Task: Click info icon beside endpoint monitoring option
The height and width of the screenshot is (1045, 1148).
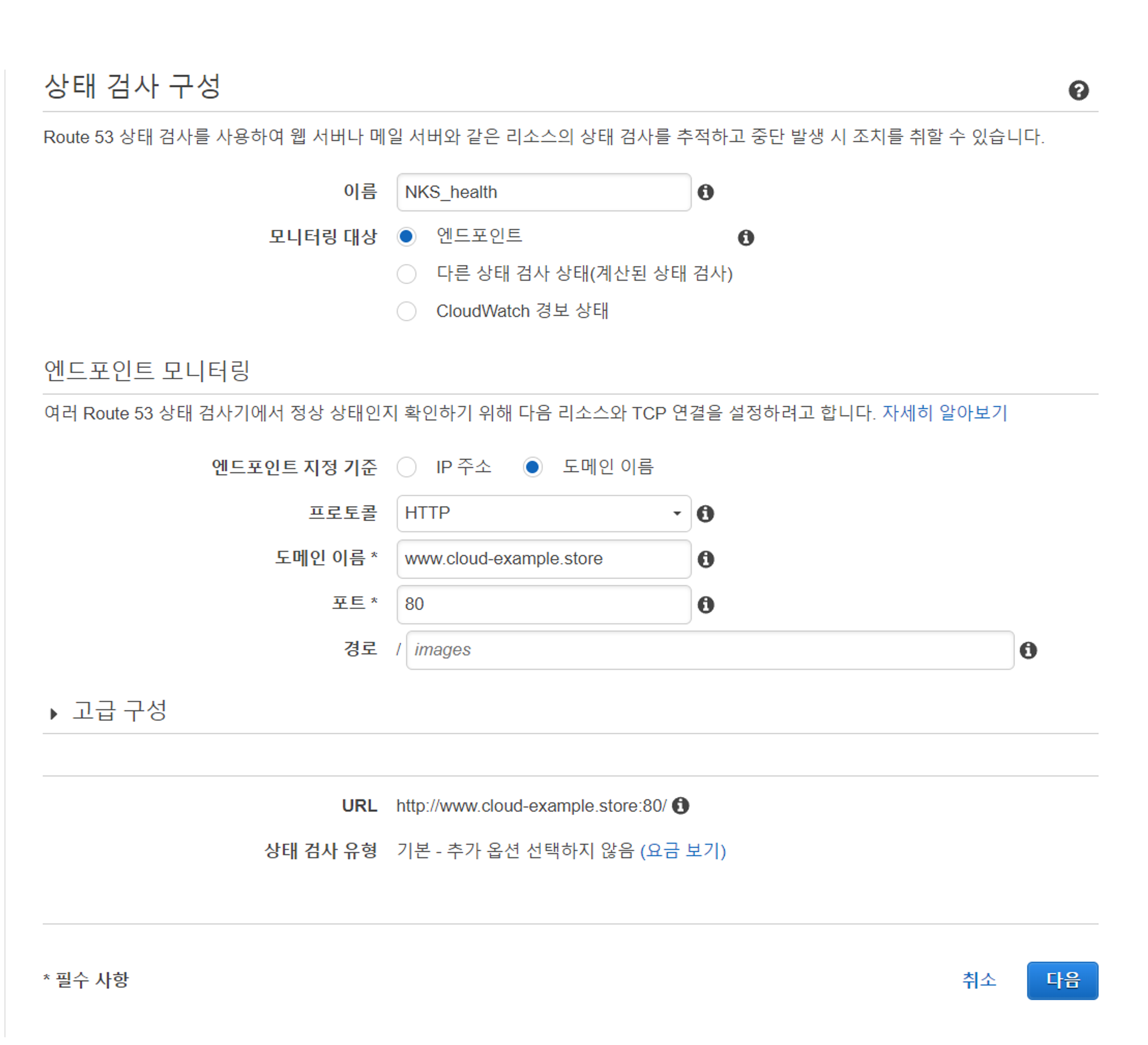Action: (x=746, y=237)
